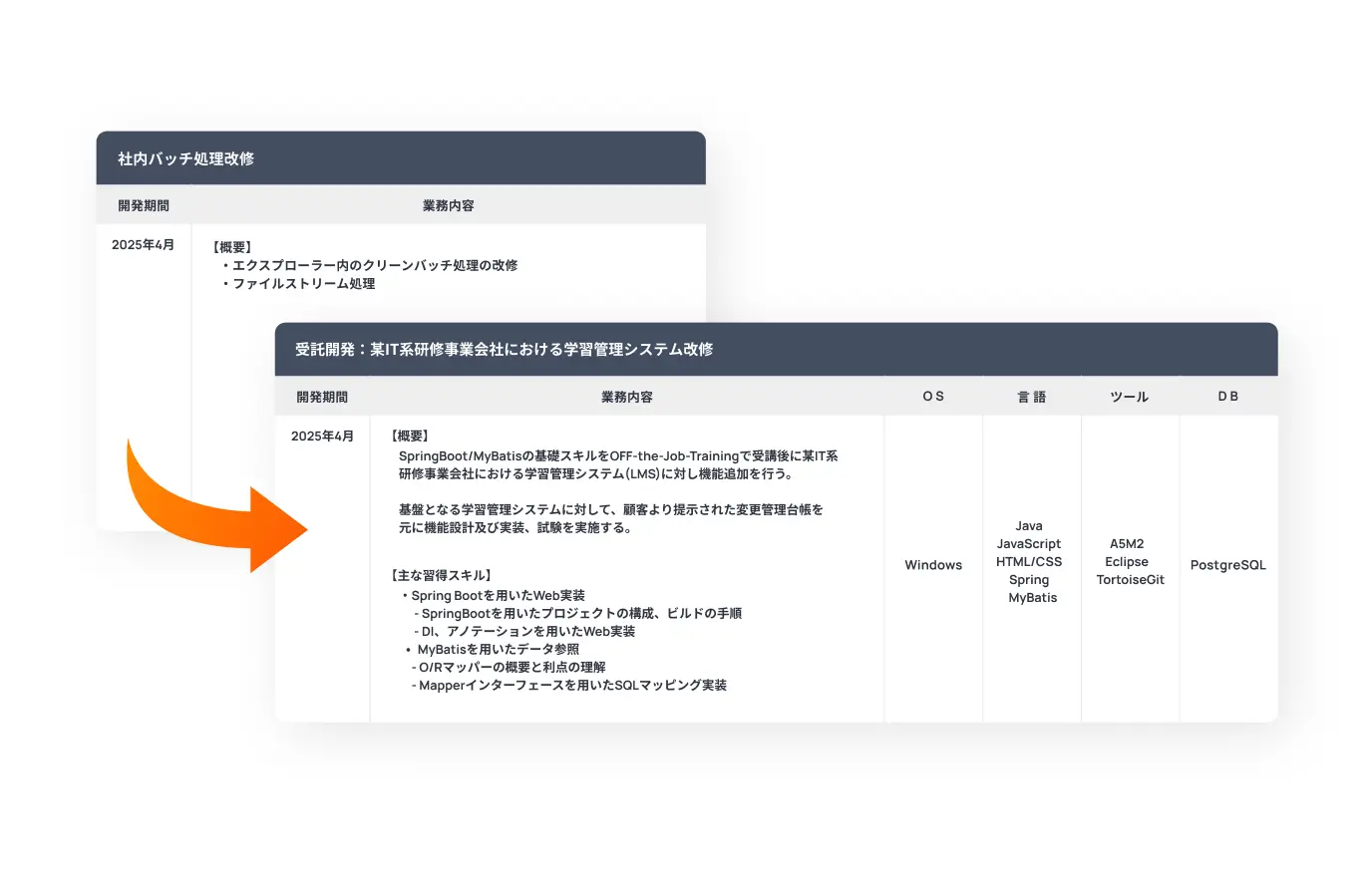Click 業務内容 header in back table

click(x=449, y=205)
